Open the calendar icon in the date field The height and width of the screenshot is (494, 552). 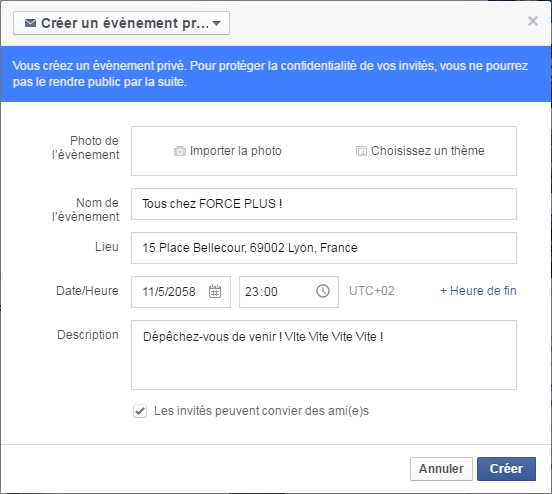[215, 292]
